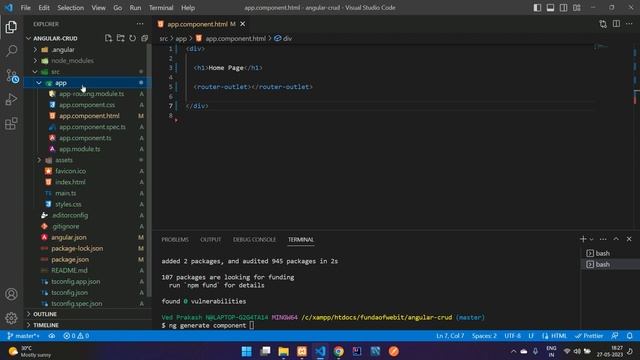Screen dimensions: 640x360
Task: Change UTF-8 file encoding
Action: click(512, 336)
